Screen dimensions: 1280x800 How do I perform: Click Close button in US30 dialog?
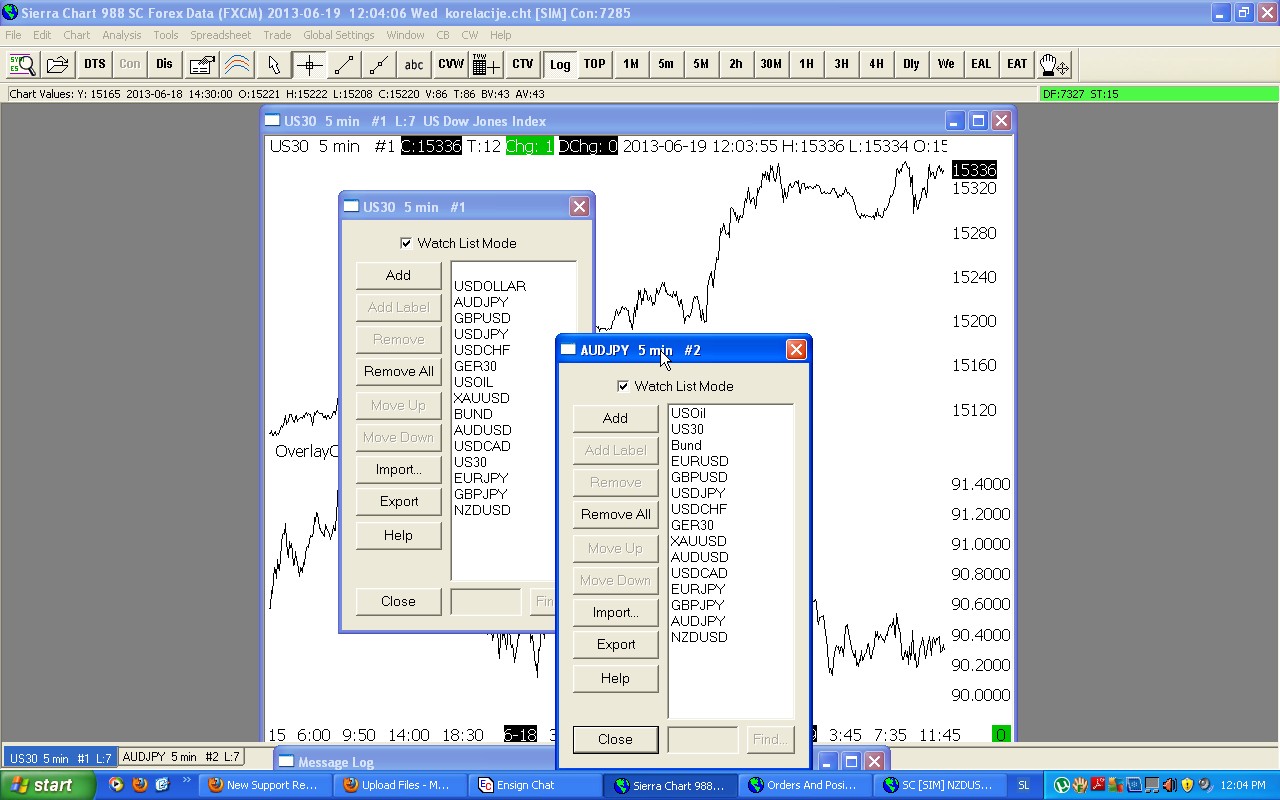tap(398, 601)
